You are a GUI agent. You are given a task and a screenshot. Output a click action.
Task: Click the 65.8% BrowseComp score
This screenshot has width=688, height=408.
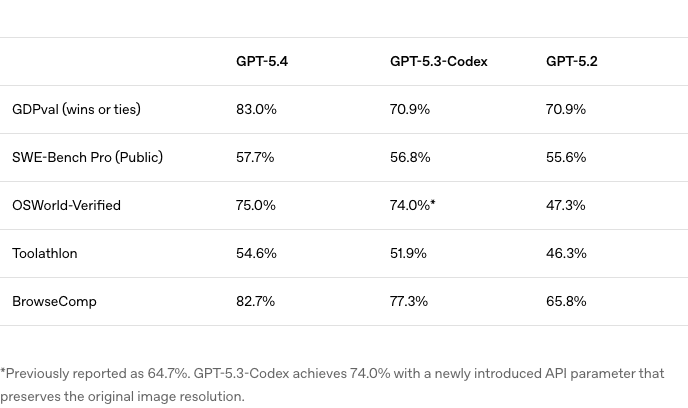click(566, 302)
